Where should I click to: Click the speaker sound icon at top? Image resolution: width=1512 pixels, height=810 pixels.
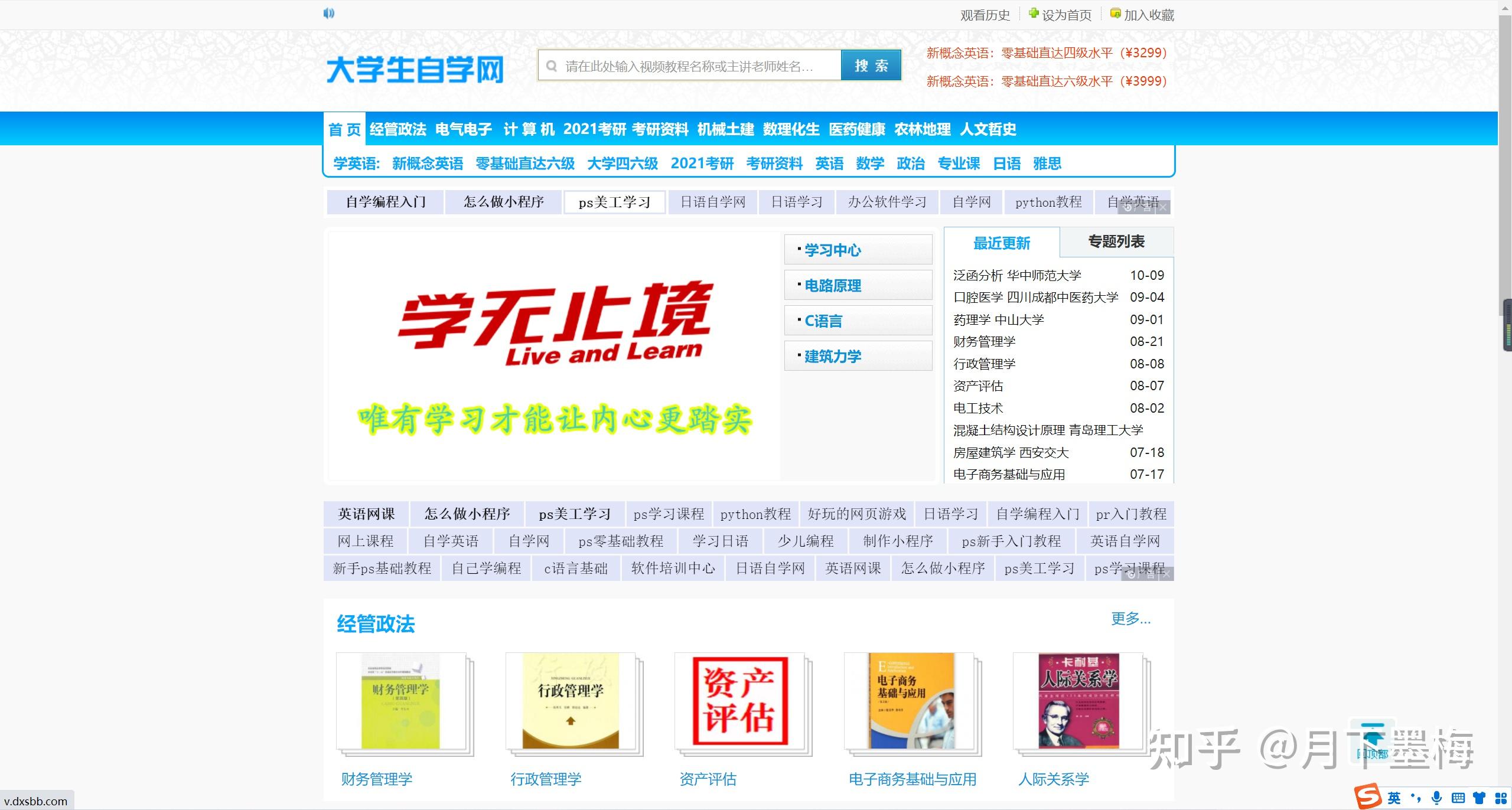329,13
